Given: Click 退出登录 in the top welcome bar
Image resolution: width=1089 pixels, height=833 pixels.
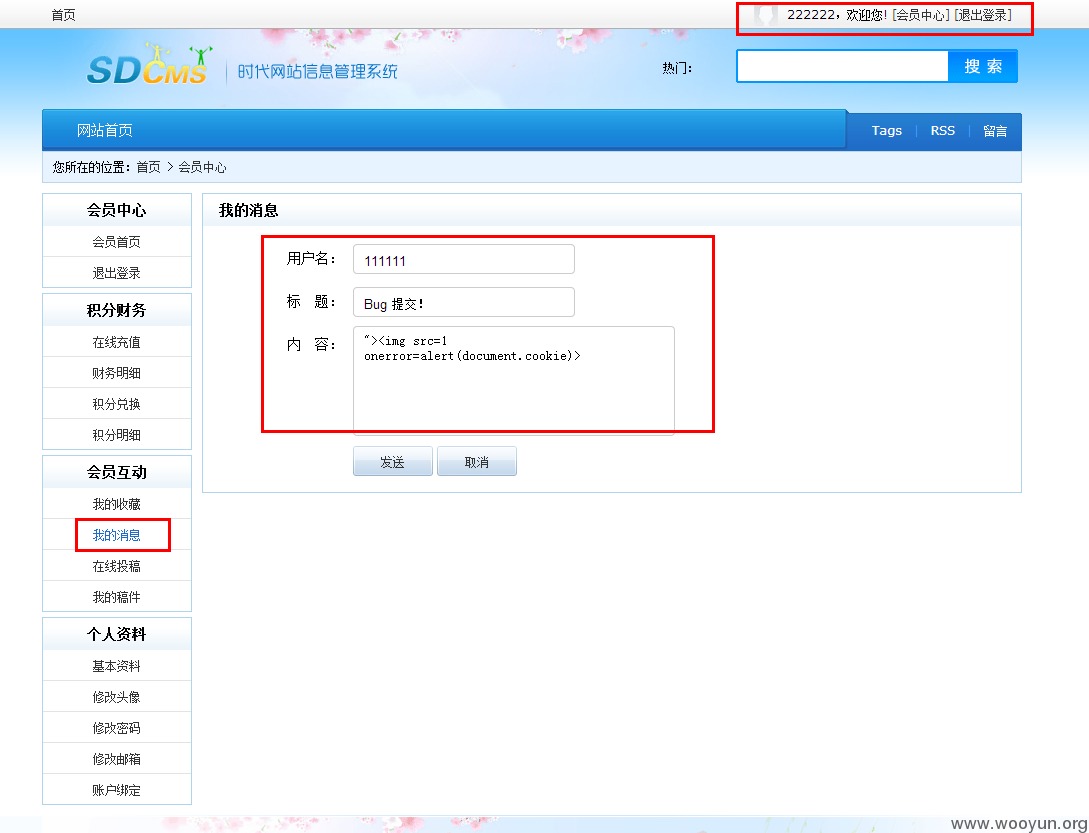Looking at the screenshot, I should coord(985,16).
